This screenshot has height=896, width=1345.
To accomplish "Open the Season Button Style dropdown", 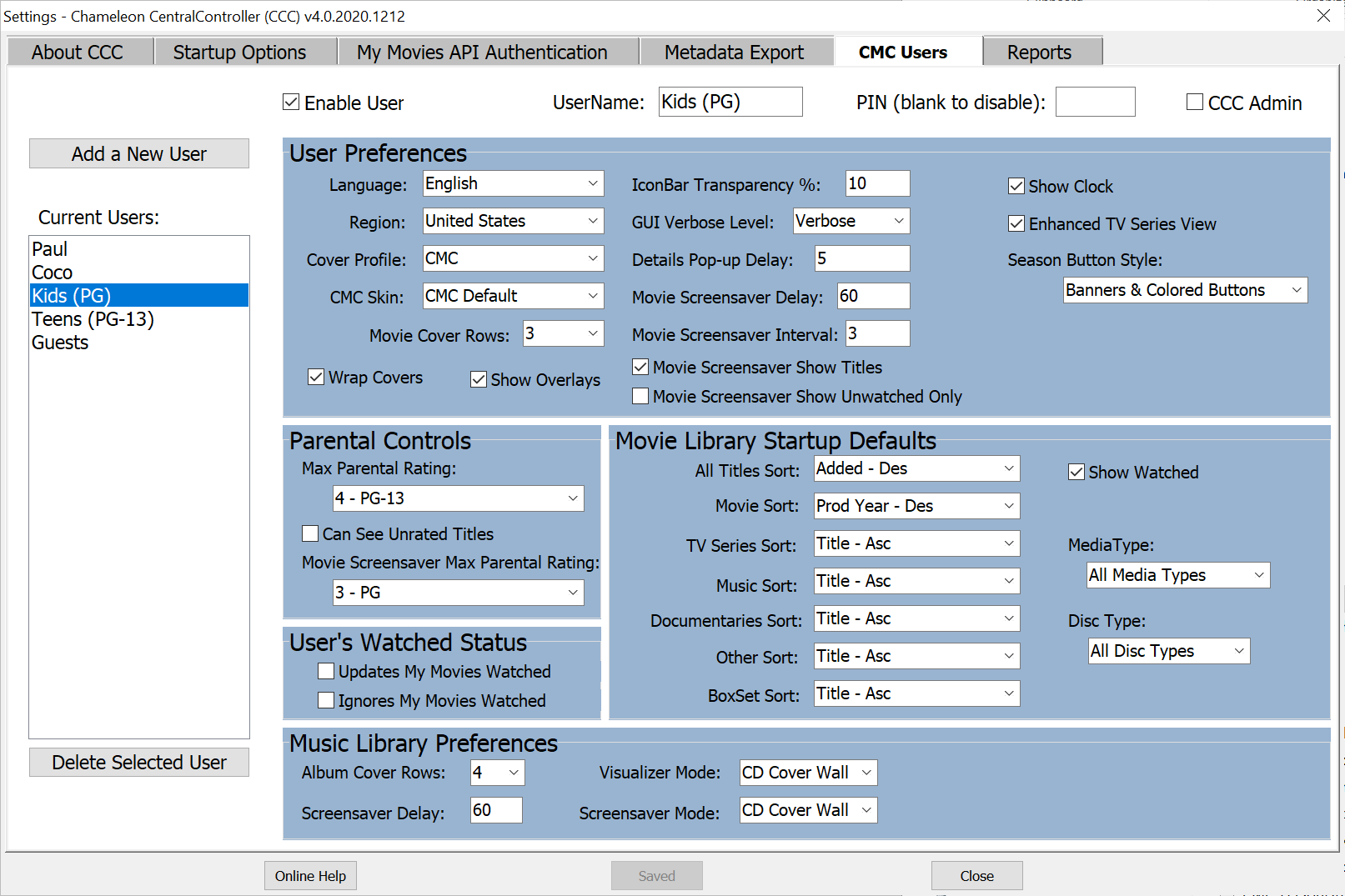I will (1185, 290).
